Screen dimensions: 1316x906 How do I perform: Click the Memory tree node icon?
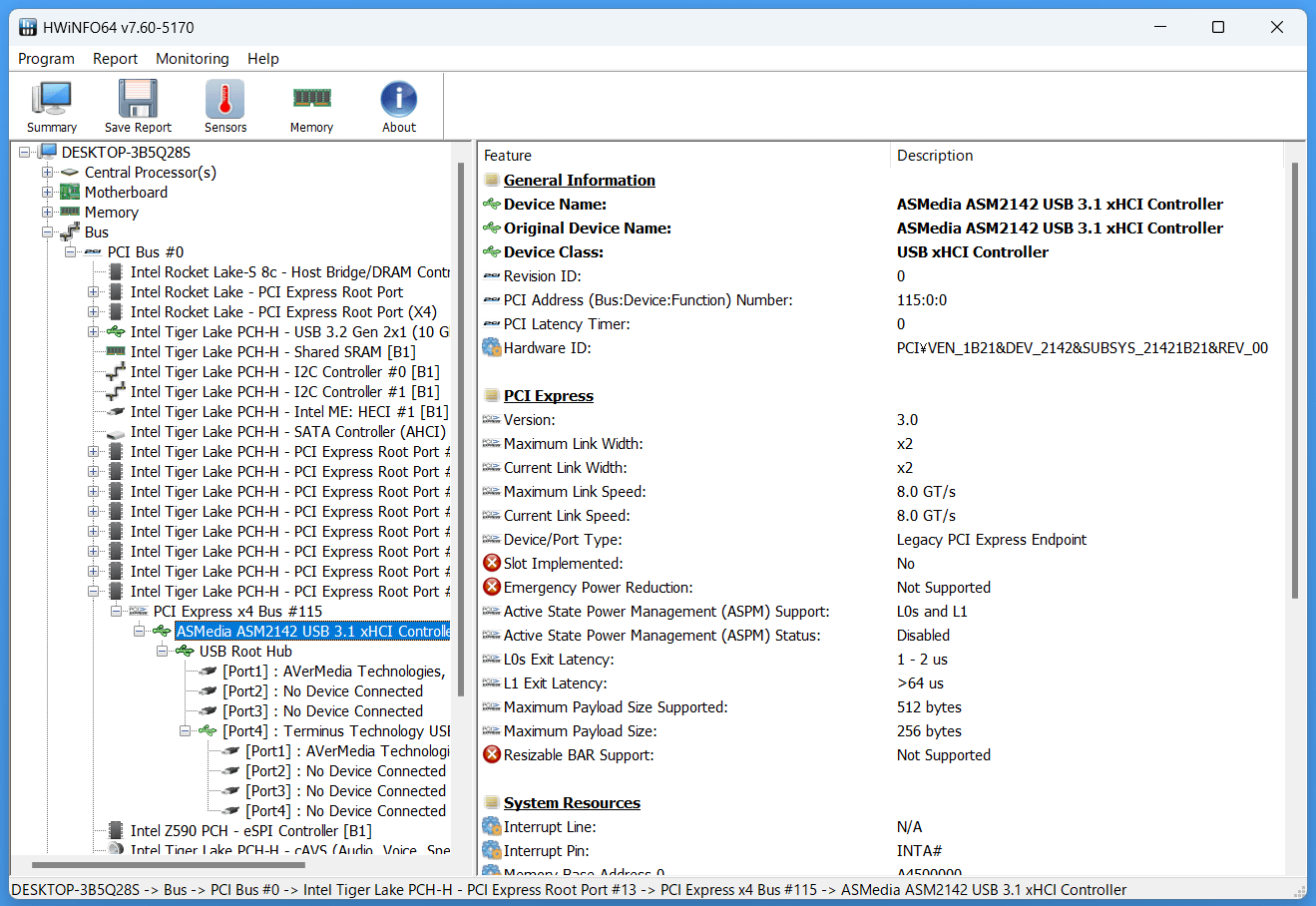70,212
